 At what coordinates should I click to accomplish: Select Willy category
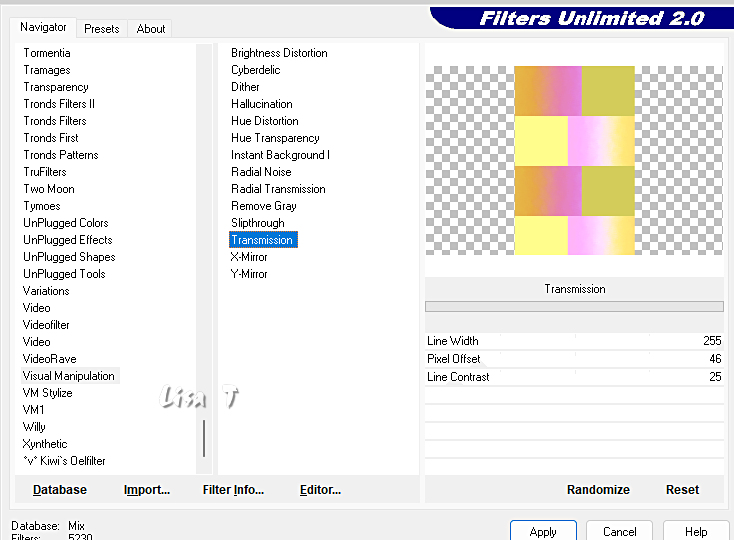(34, 427)
